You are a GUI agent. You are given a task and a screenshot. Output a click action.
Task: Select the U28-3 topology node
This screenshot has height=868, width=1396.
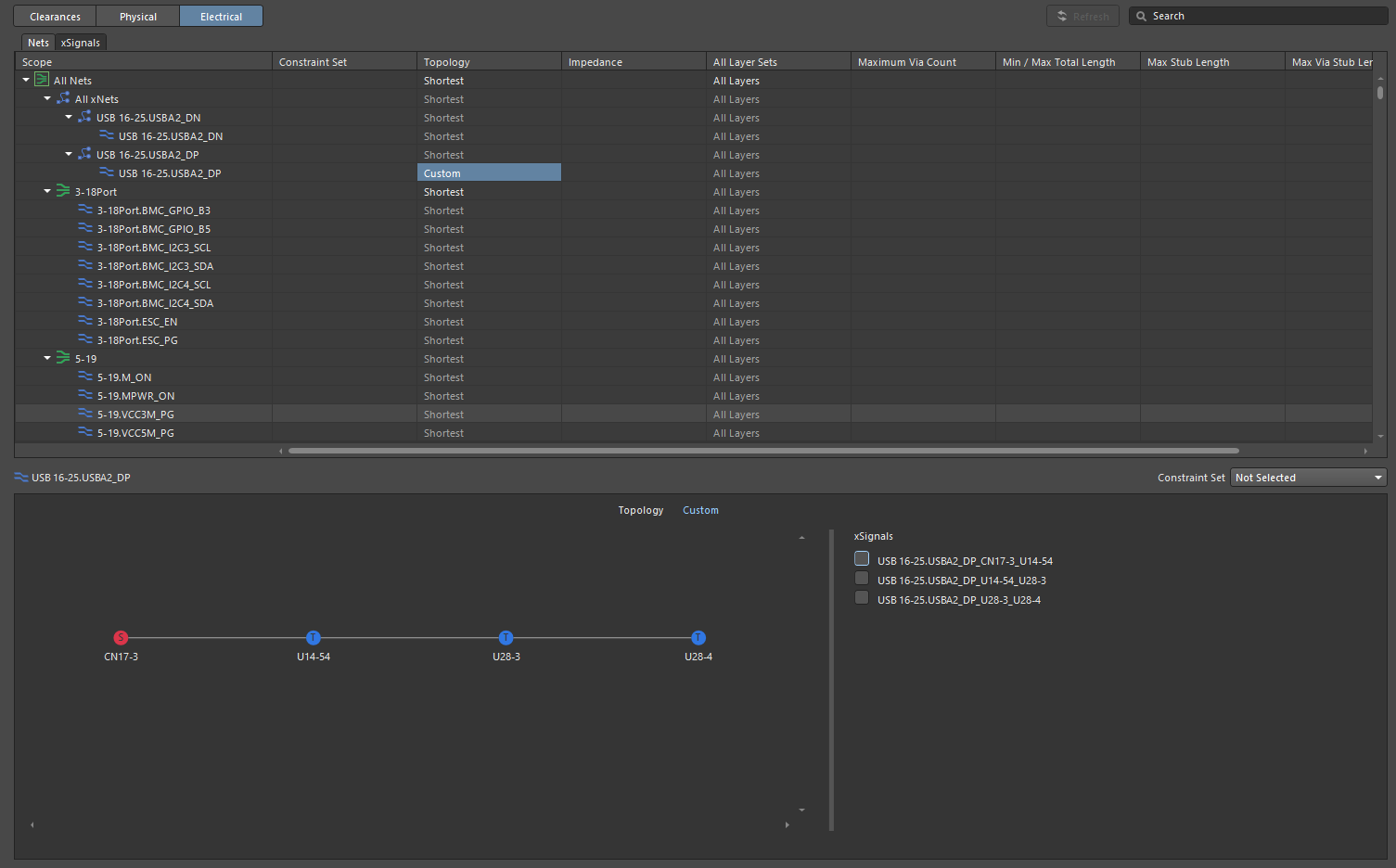coord(506,637)
